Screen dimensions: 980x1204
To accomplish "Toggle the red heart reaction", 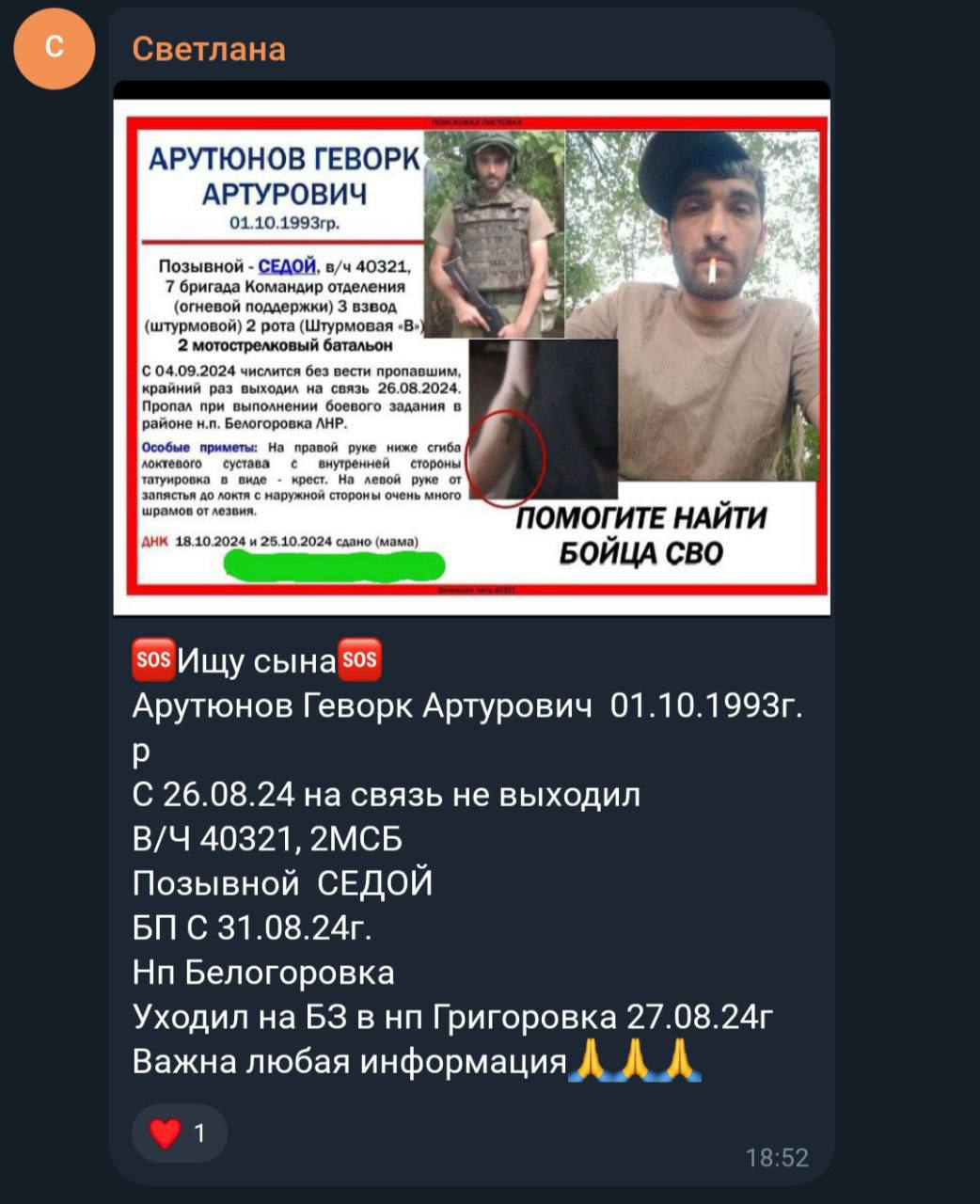I will click(165, 1133).
